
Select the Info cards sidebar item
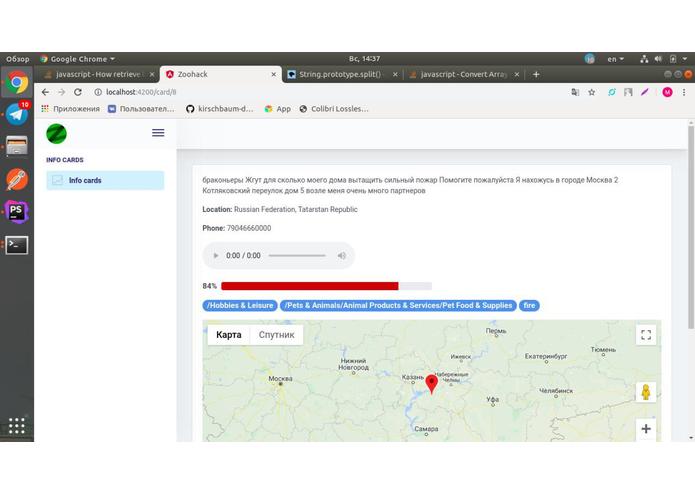[105, 180]
